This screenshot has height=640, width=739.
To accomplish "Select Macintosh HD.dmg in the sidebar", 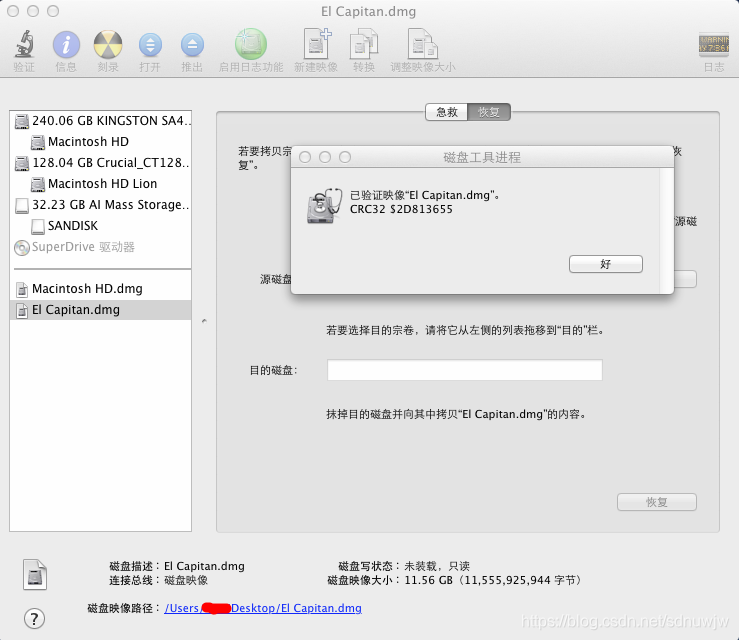I will [100, 288].
